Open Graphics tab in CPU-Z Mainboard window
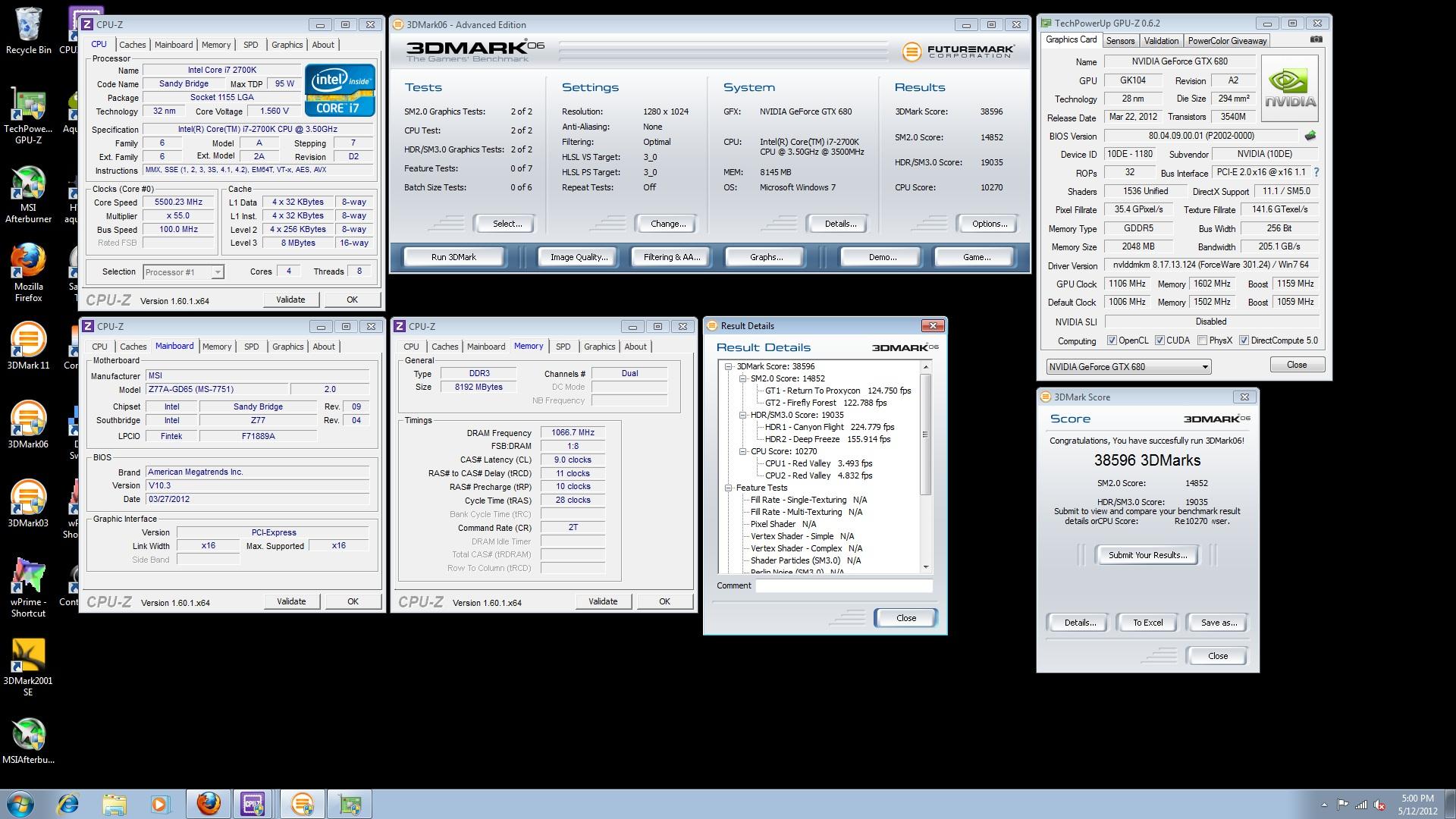 point(287,347)
